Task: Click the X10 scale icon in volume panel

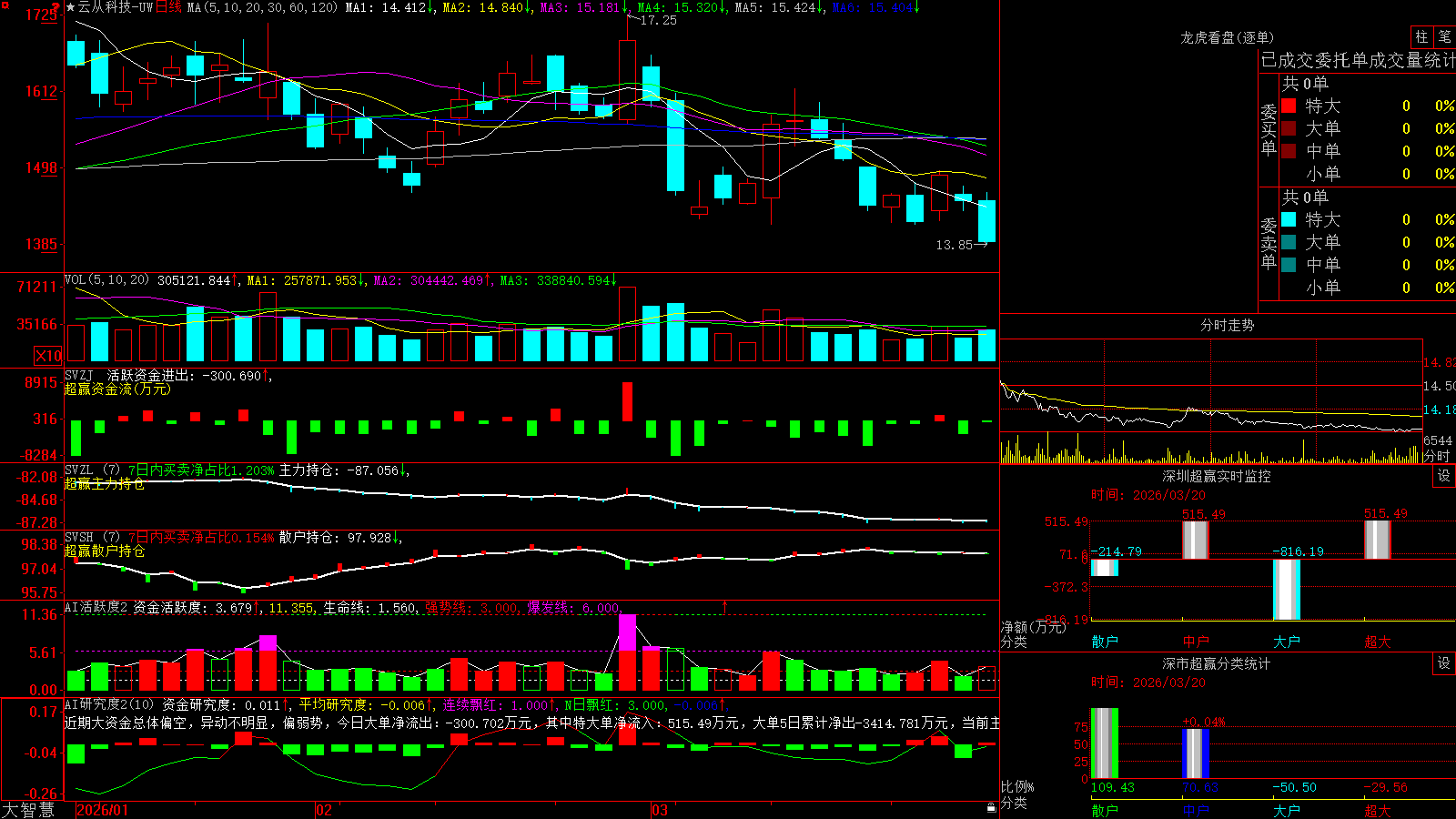Action: [x=48, y=356]
